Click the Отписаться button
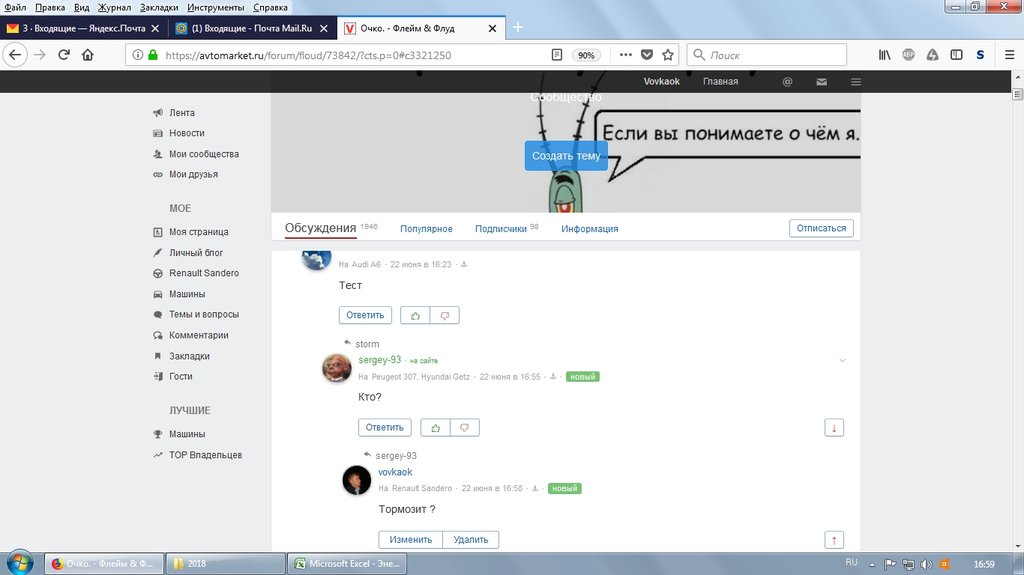 pyautogui.click(x=821, y=228)
